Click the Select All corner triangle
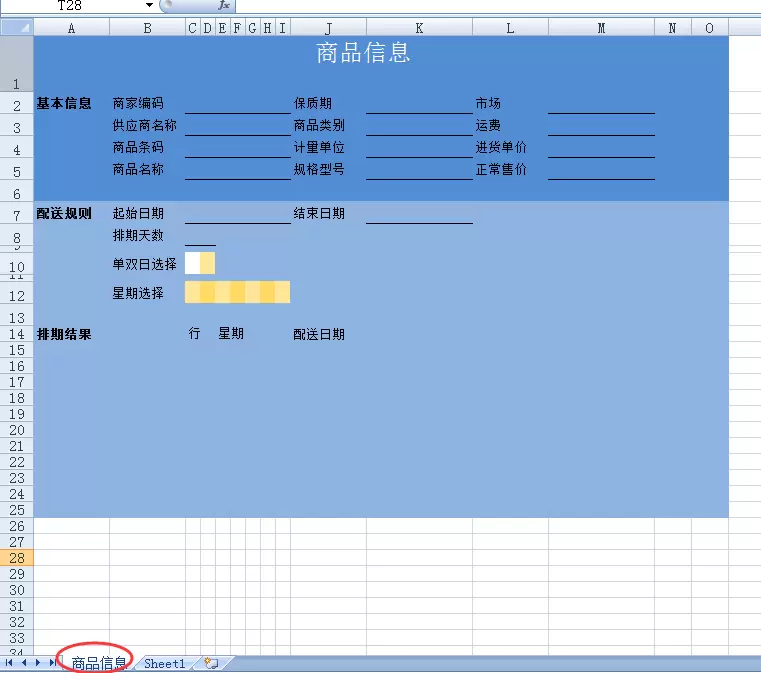The width and height of the screenshot is (761, 673). pyautogui.click(x=16, y=28)
